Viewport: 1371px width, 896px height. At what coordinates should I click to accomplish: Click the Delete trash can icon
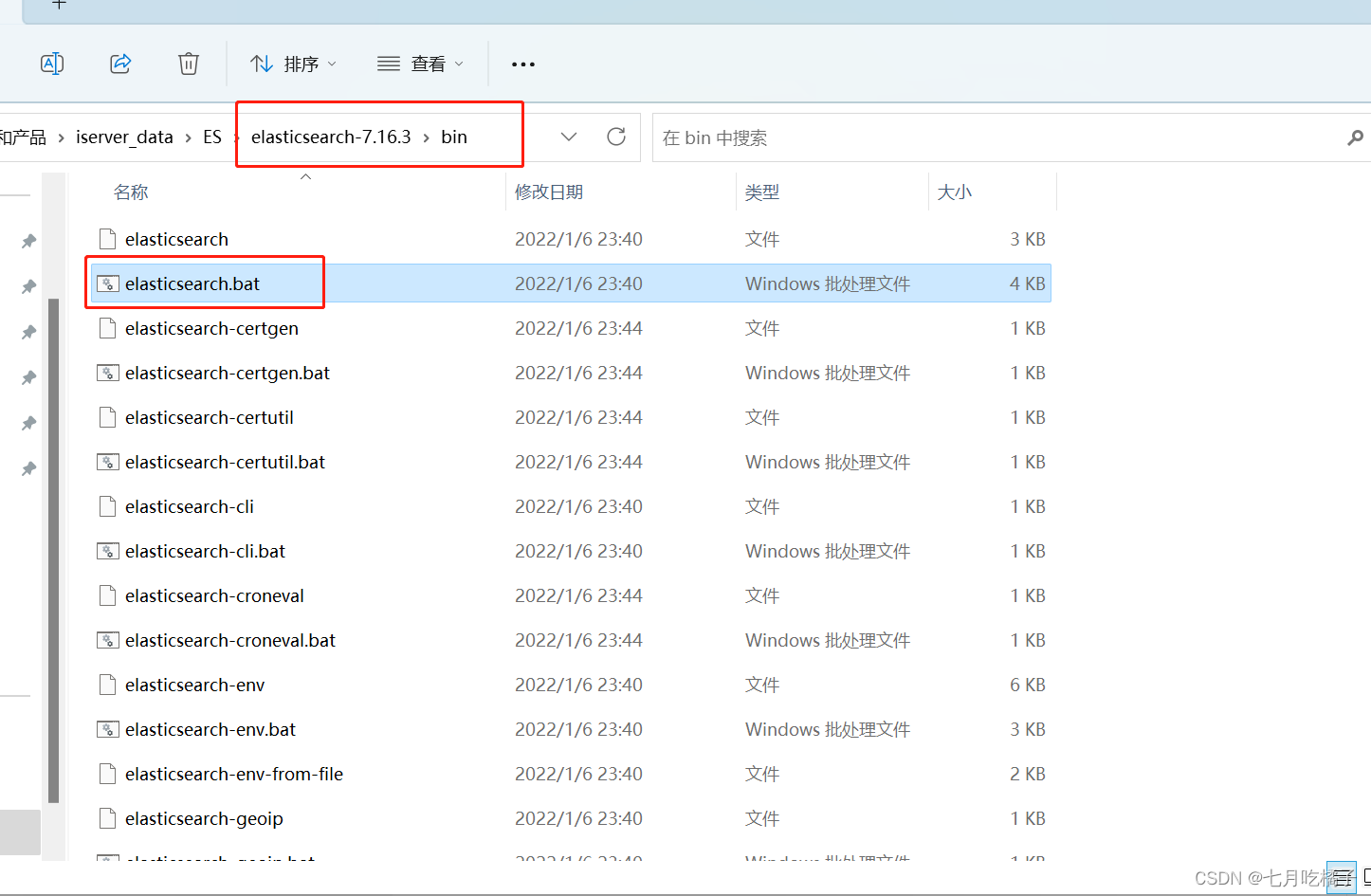coord(189,64)
